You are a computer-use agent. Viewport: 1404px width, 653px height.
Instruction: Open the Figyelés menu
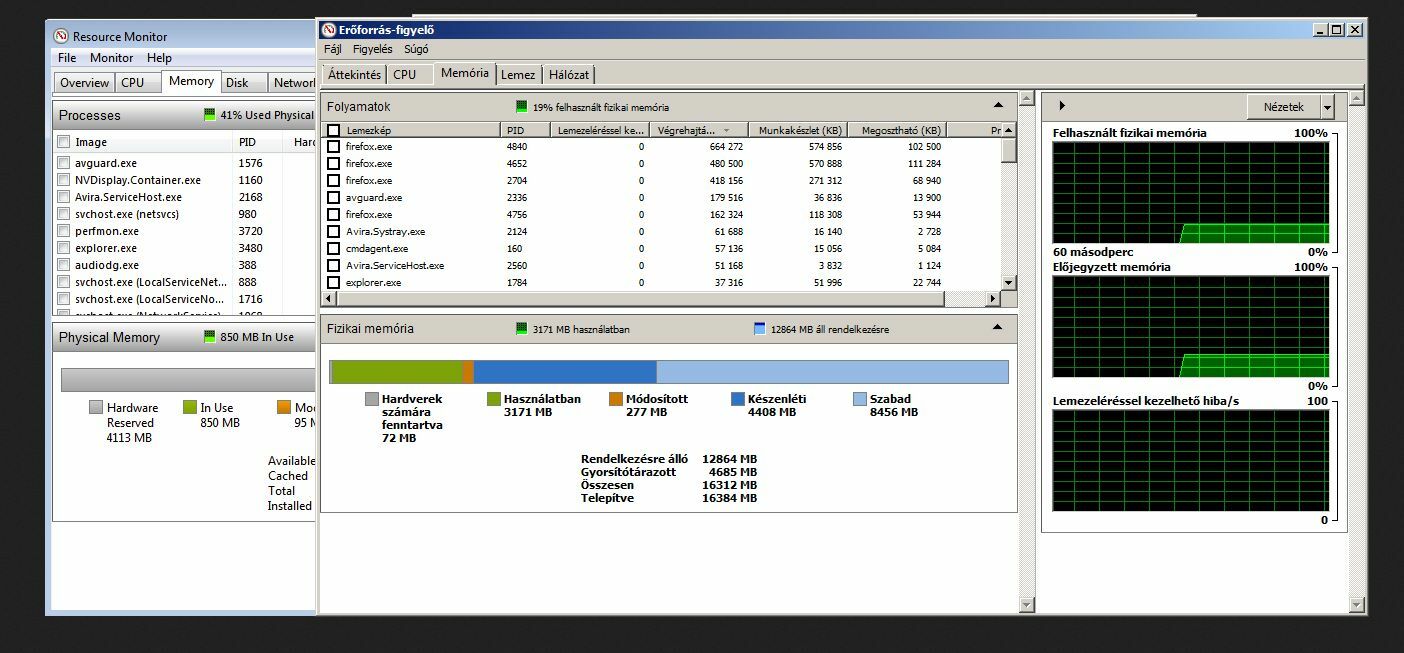(x=373, y=49)
